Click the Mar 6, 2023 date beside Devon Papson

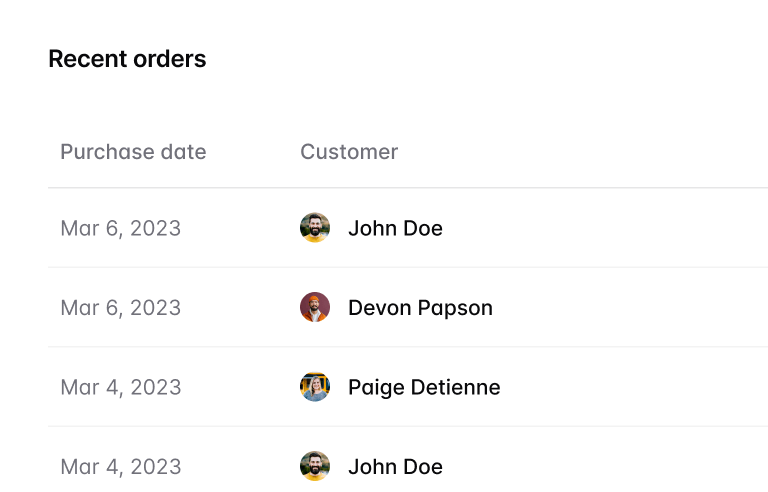click(x=121, y=307)
